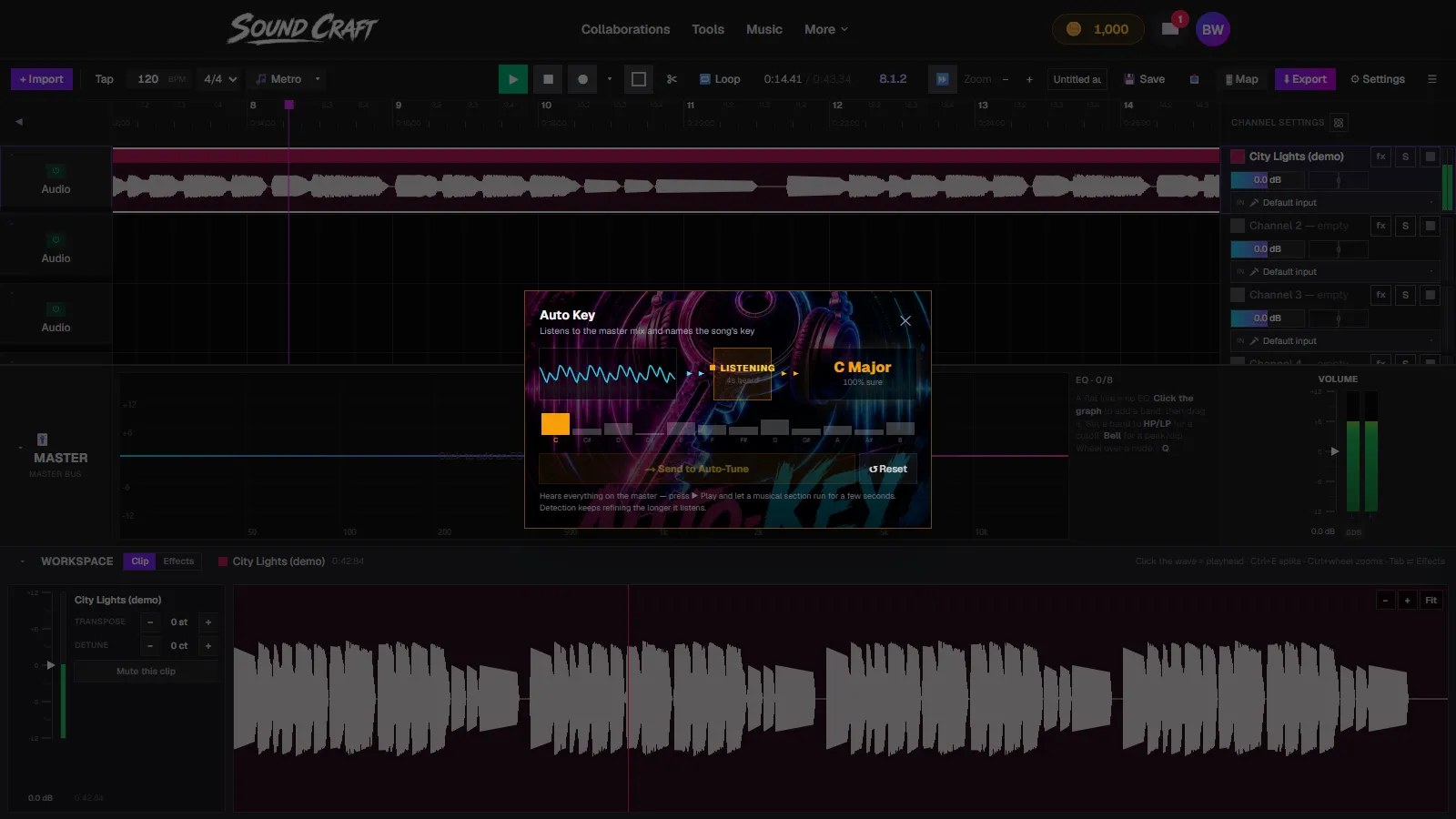Open fx for Channel 2
The height and width of the screenshot is (819, 1456).
(x=1380, y=226)
